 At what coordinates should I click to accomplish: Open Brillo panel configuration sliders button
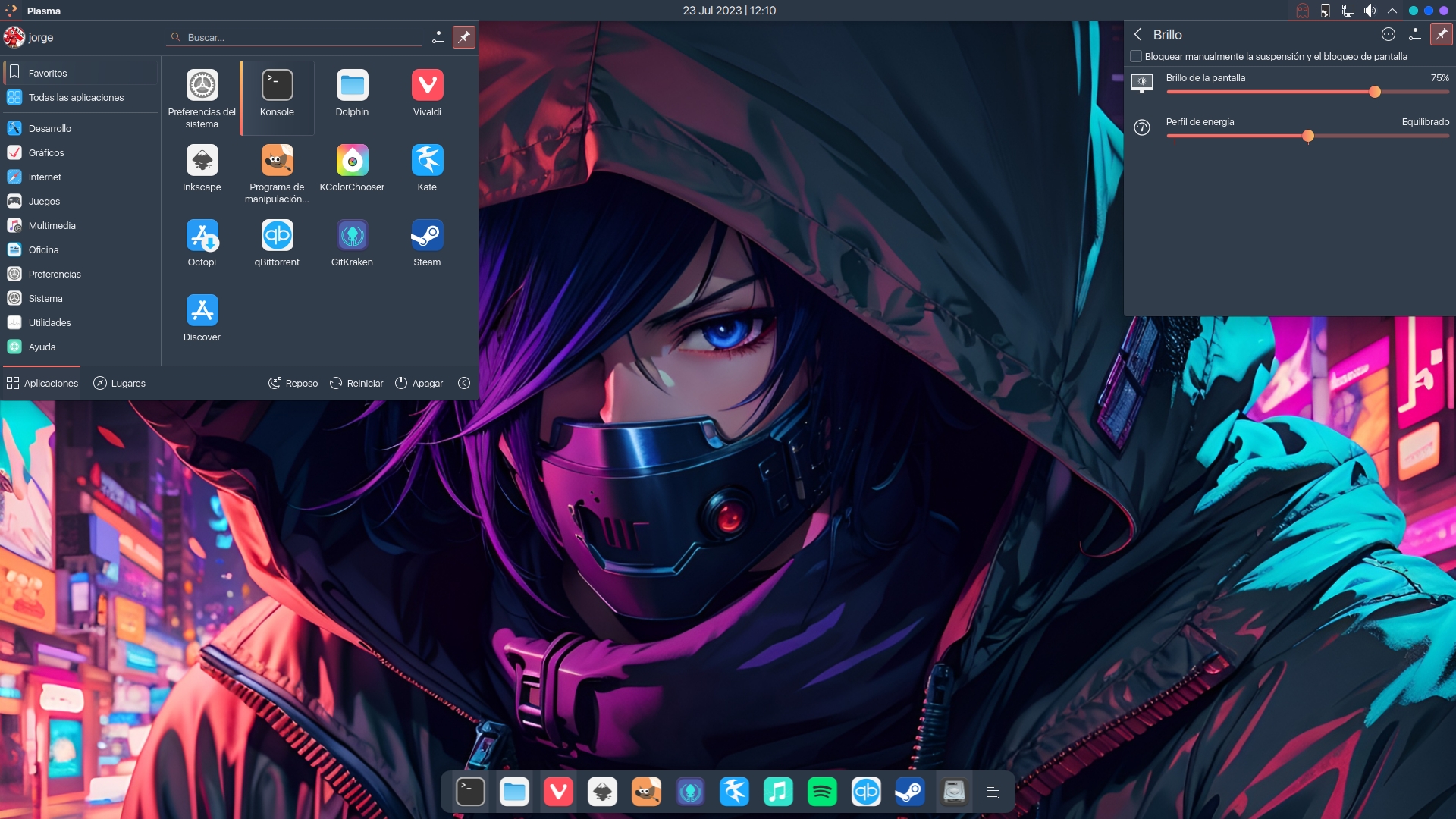[x=1414, y=34]
